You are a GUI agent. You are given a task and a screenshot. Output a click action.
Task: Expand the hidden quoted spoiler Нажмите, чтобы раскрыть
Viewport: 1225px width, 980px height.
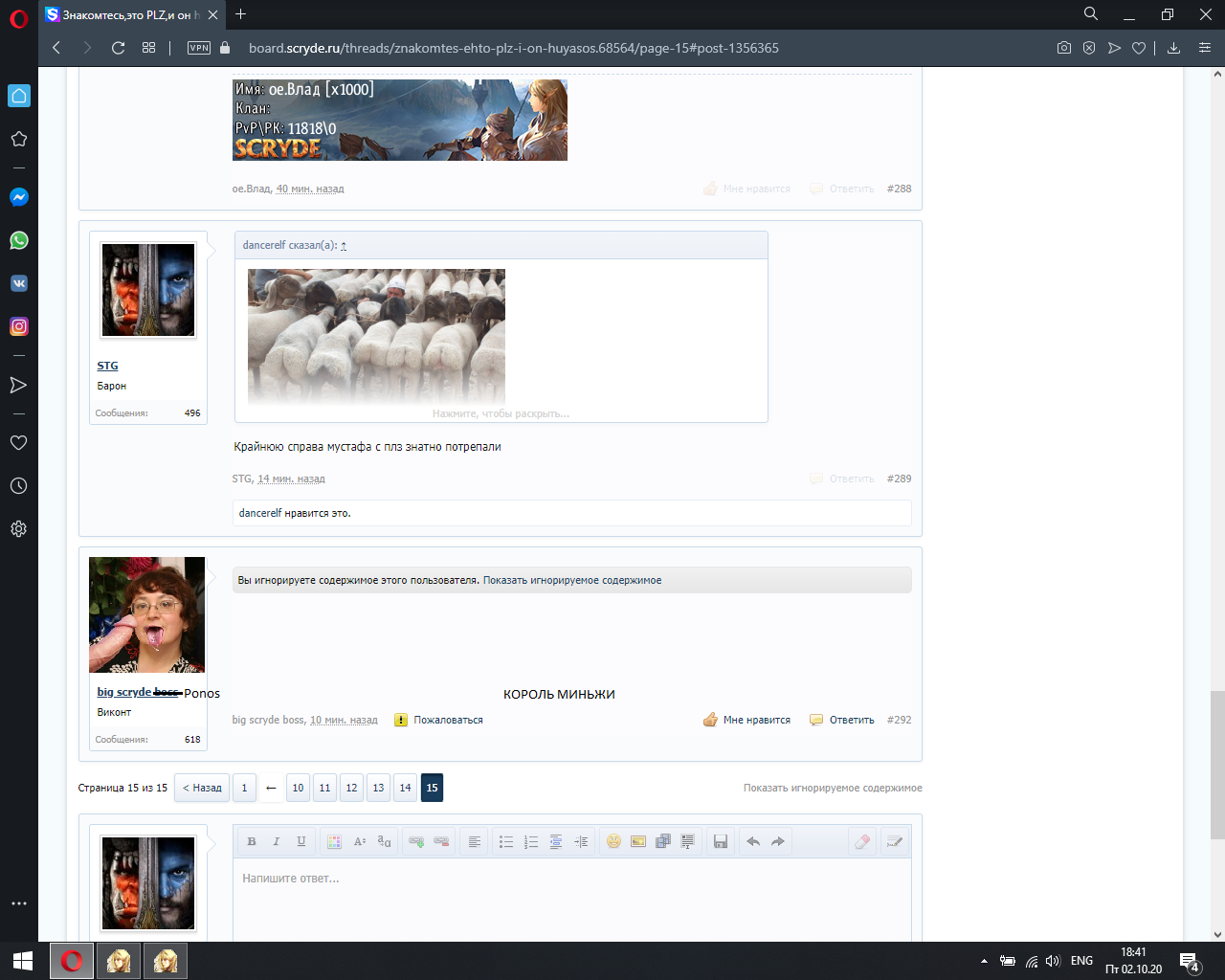[501, 412]
